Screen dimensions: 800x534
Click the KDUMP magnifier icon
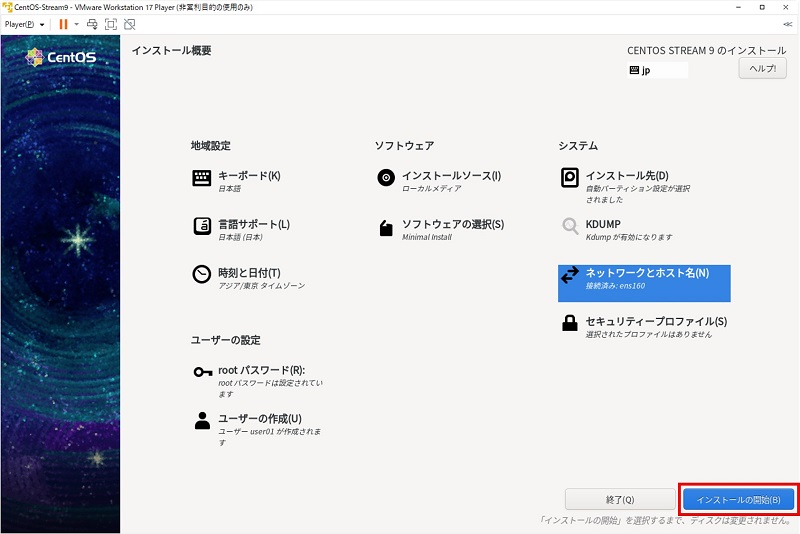569,226
